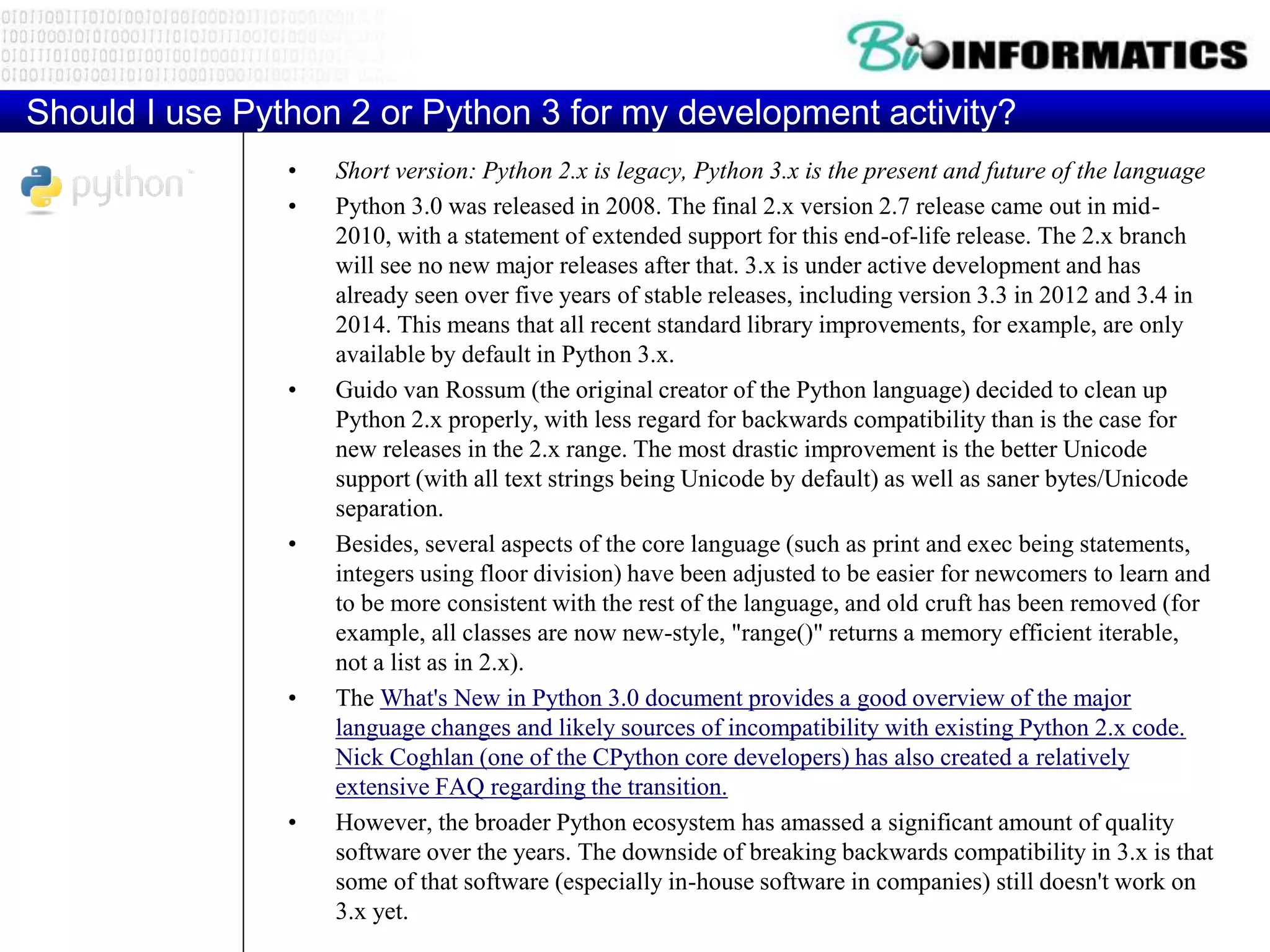Click the paragraph starting "However, the broader Python"
Image resolution: width=1270 pixels, height=952 pixels.
click(775, 867)
